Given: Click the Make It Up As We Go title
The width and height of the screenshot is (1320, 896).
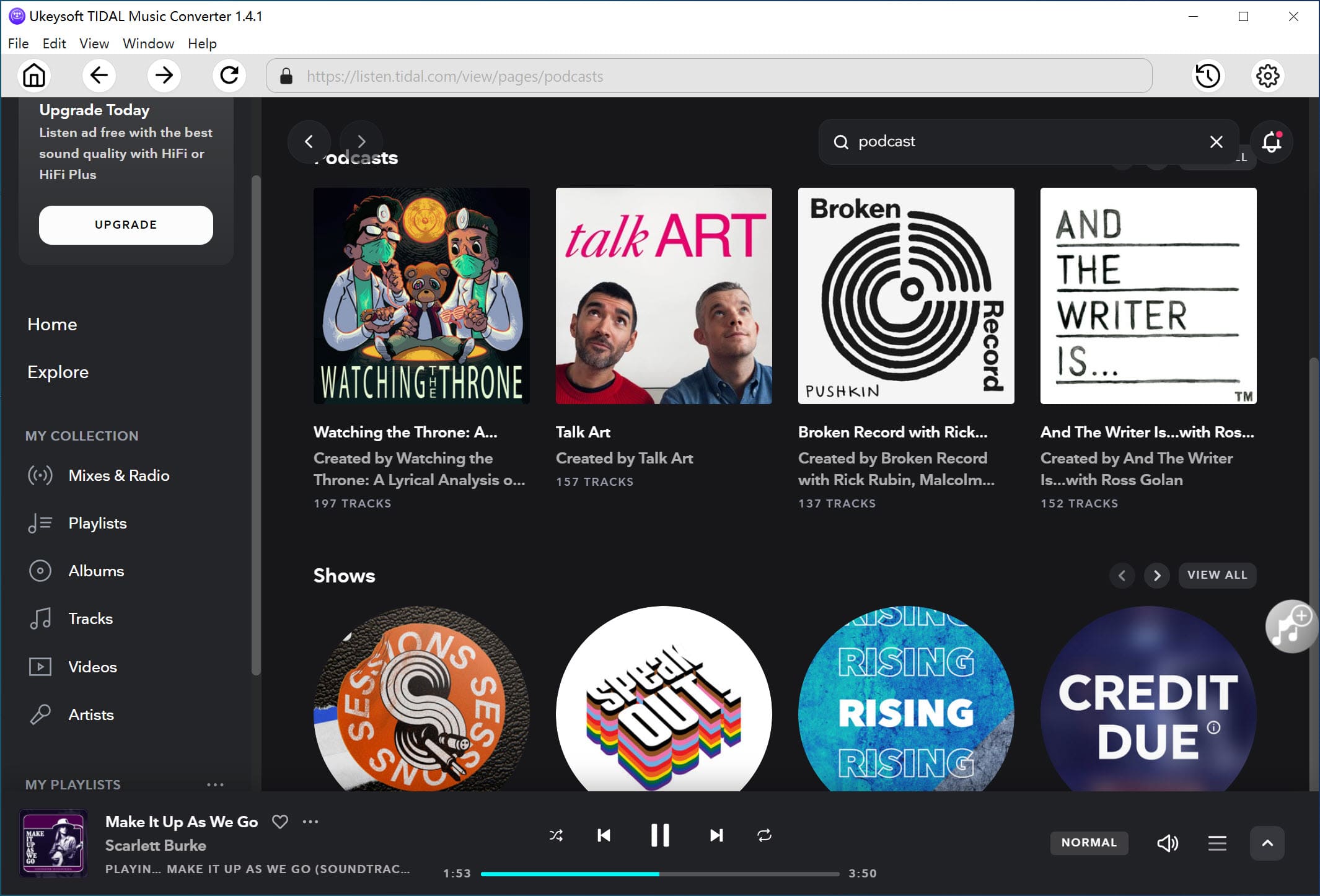Looking at the screenshot, I should click(x=182, y=822).
